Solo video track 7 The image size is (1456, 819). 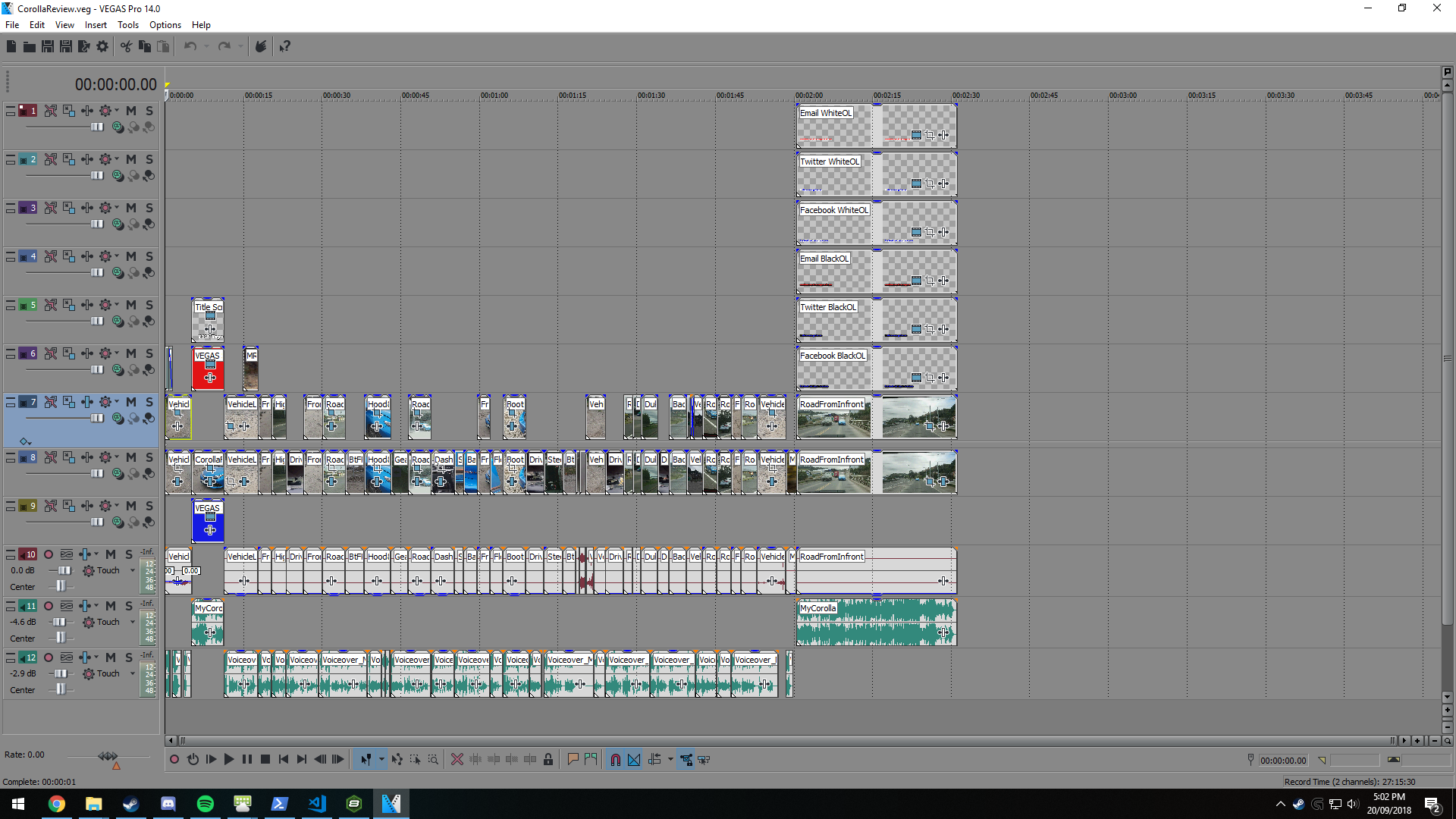pyautogui.click(x=149, y=402)
